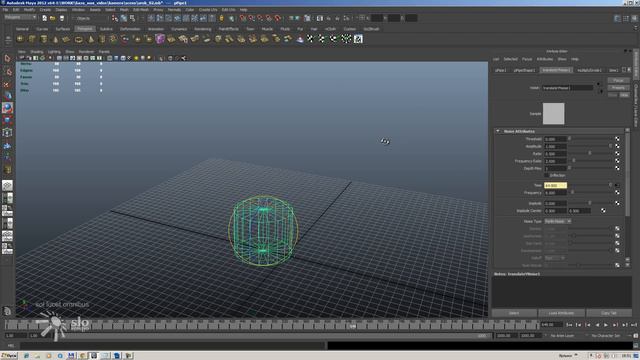This screenshot has height=360, width=640.
Task: Toggle the map button for Ratio
Action: point(617,154)
